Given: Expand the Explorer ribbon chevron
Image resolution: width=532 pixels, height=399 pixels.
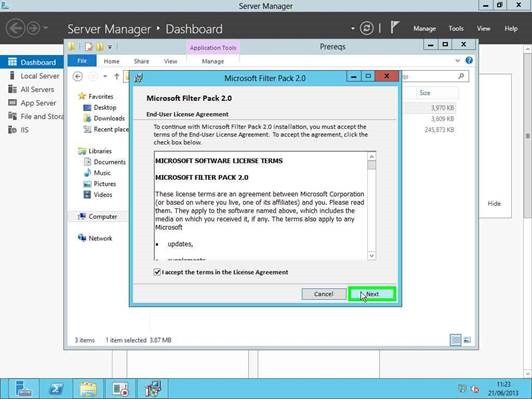Looking at the screenshot, I should coord(457,61).
